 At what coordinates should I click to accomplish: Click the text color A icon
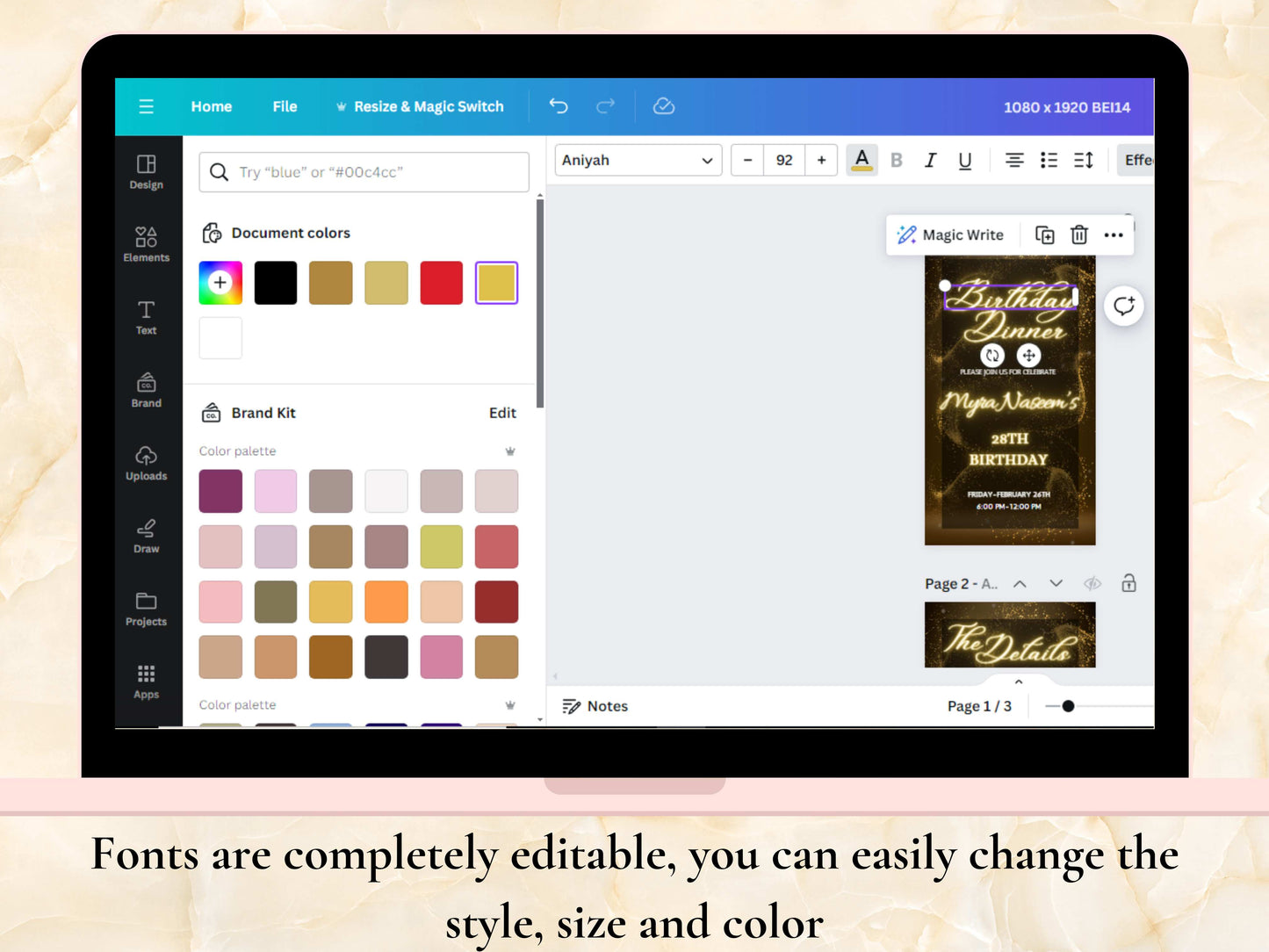click(862, 160)
